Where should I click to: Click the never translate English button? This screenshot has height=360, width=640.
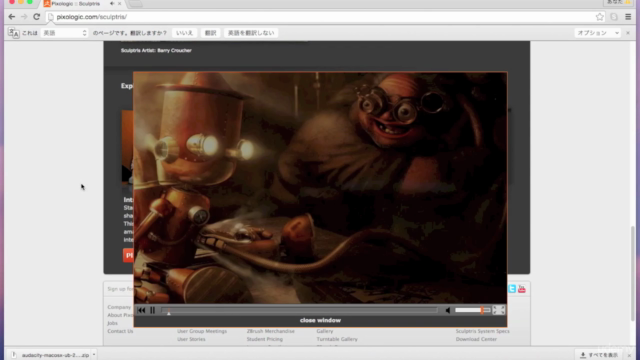[x=251, y=33]
